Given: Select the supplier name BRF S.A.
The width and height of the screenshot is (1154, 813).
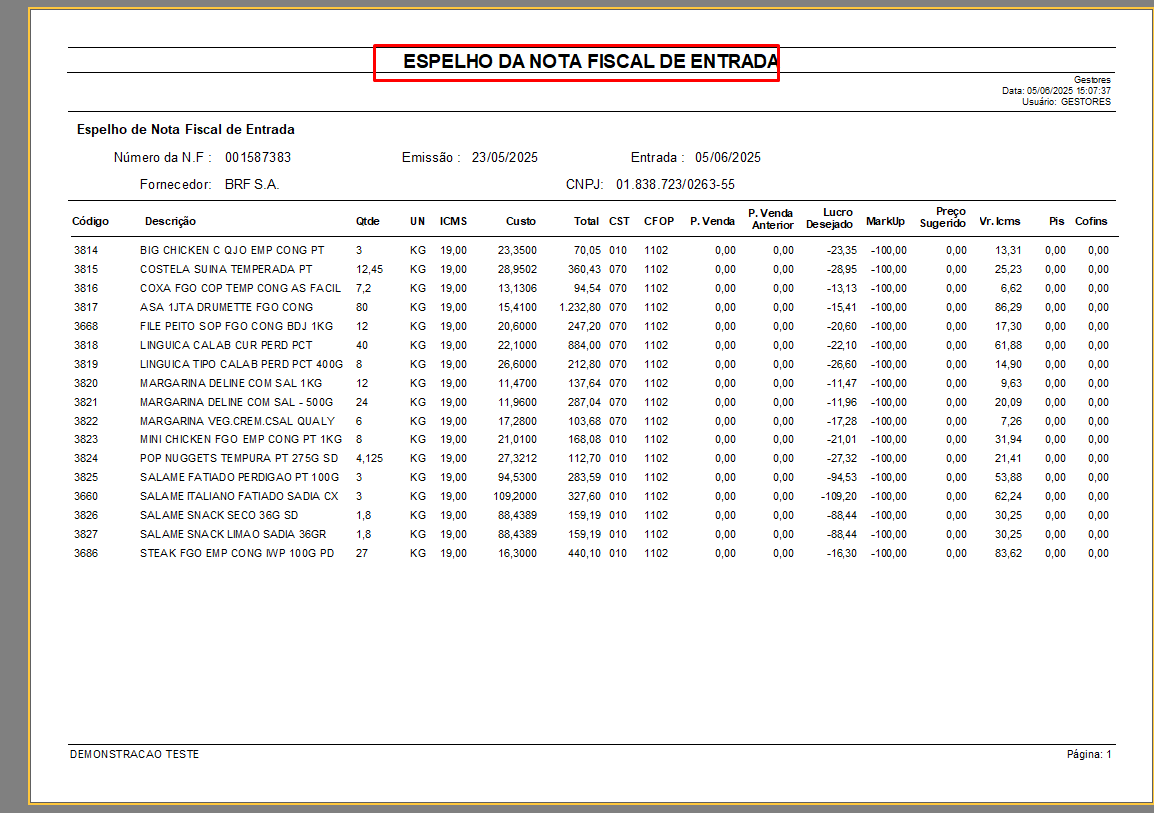Looking at the screenshot, I should [x=252, y=185].
